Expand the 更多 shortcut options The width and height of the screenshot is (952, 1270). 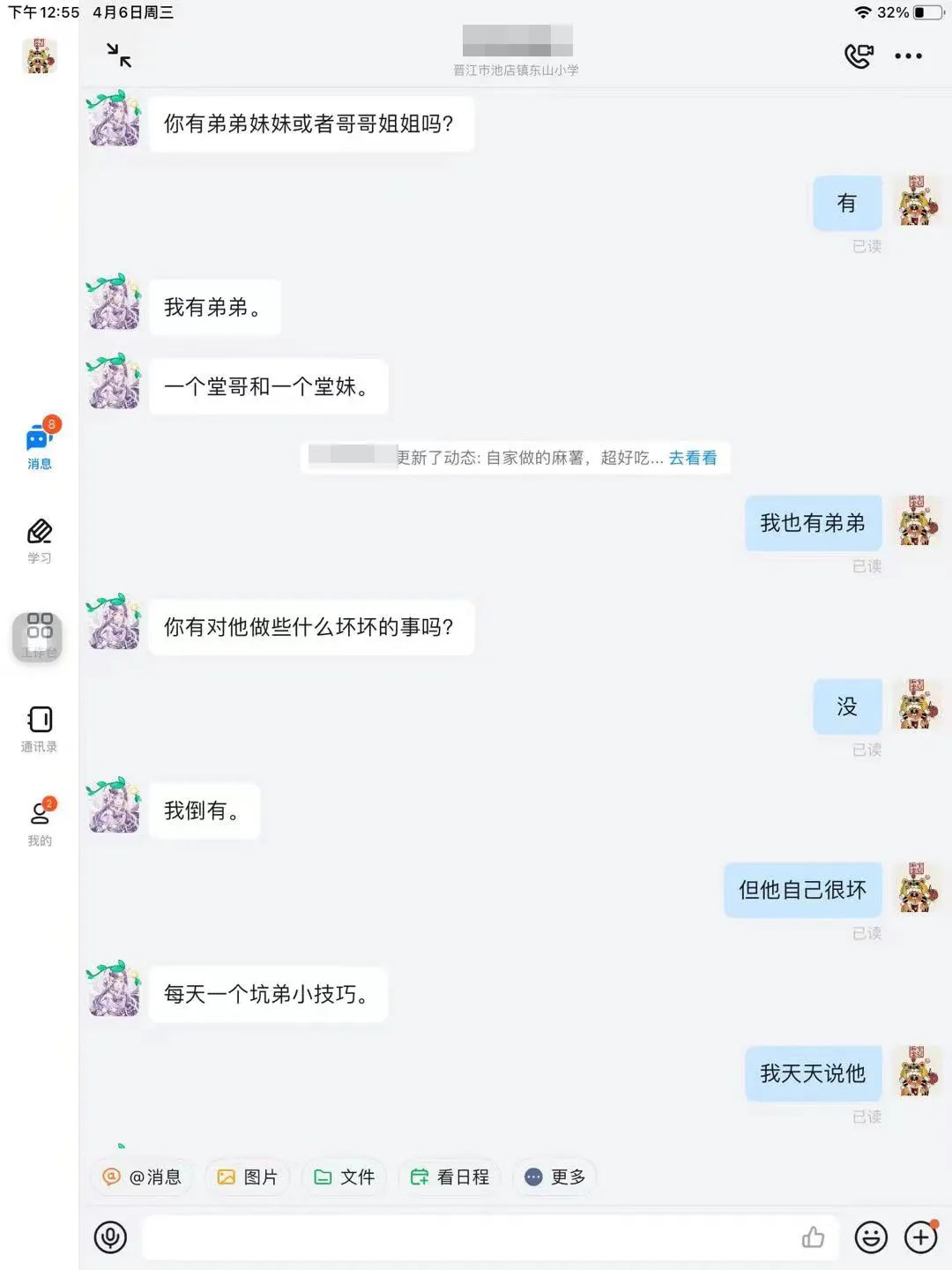(554, 1177)
